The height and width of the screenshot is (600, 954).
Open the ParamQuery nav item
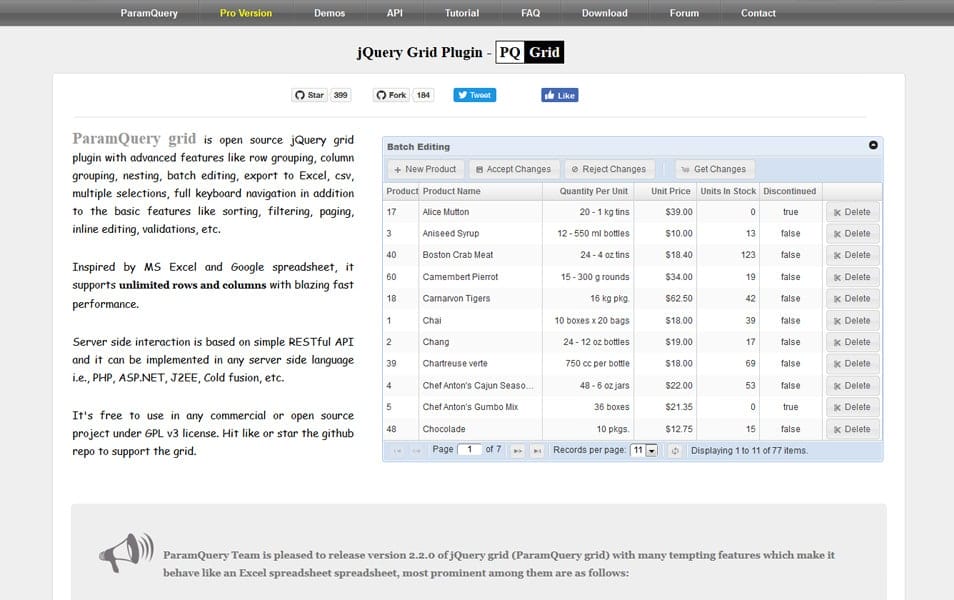point(149,13)
